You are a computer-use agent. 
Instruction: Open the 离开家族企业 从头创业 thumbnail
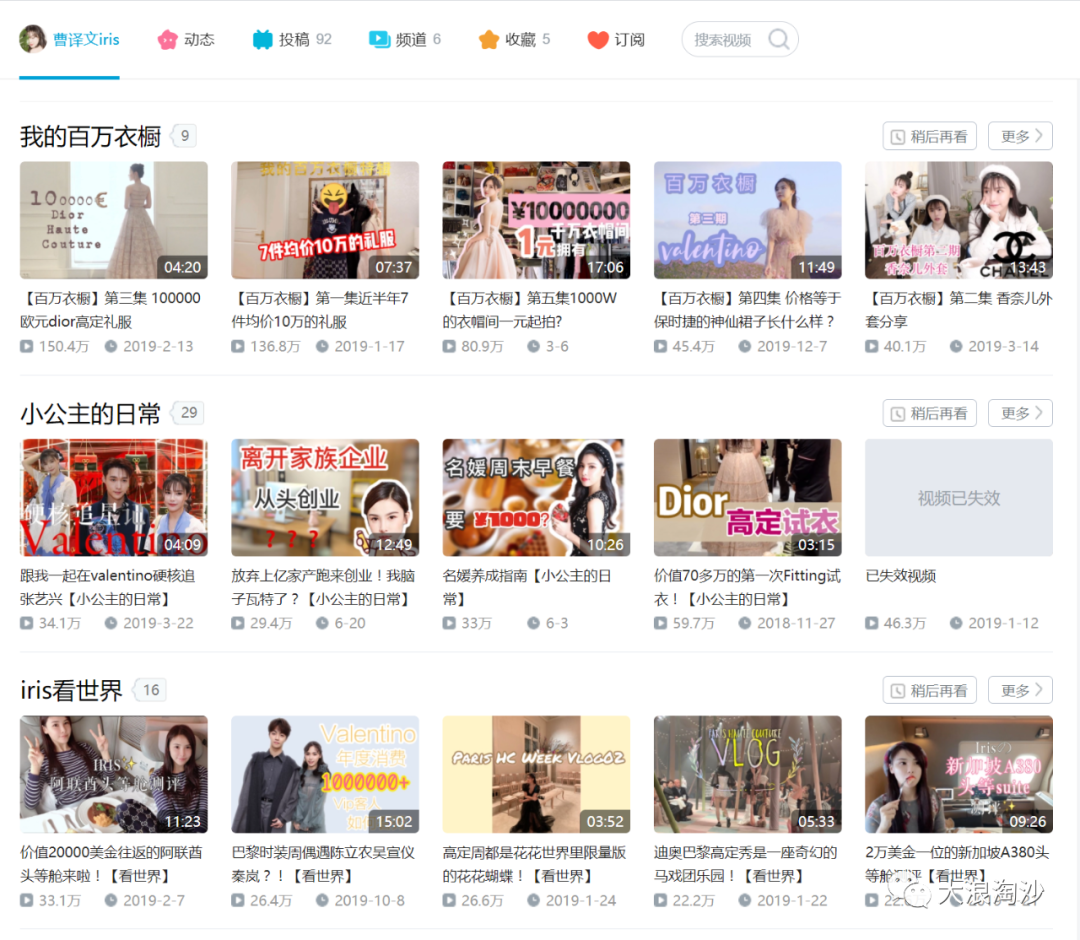click(x=325, y=497)
